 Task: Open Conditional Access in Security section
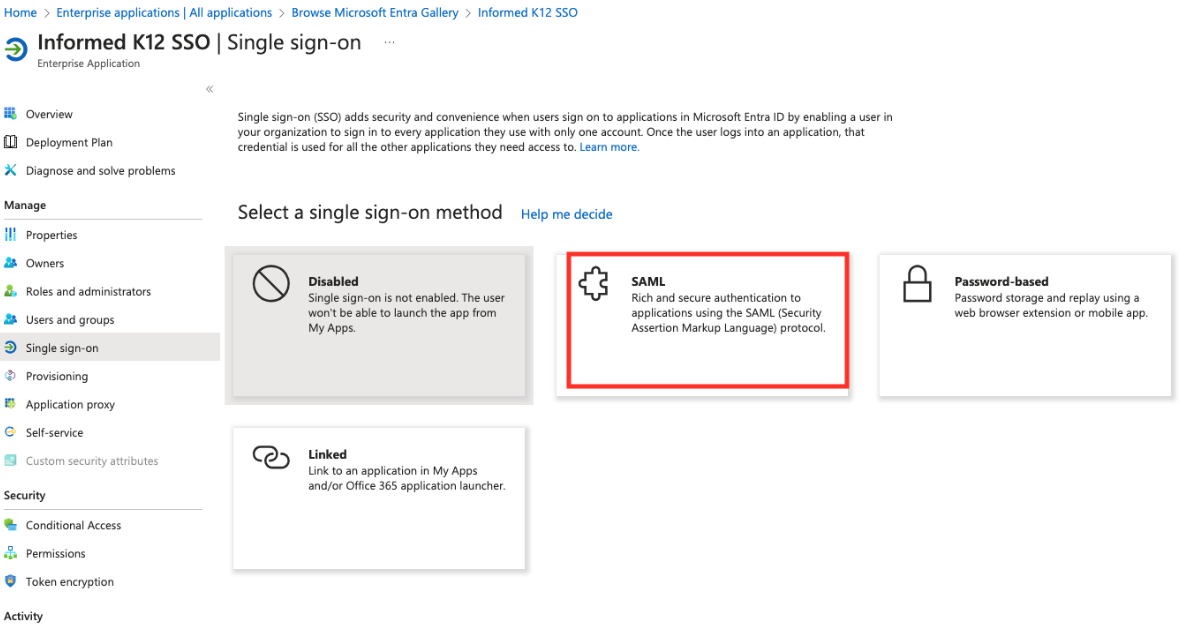73,525
